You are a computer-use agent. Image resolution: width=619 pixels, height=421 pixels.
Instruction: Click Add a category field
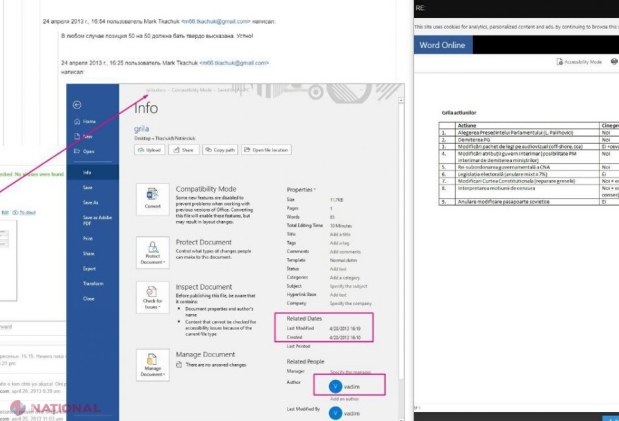(x=345, y=278)
